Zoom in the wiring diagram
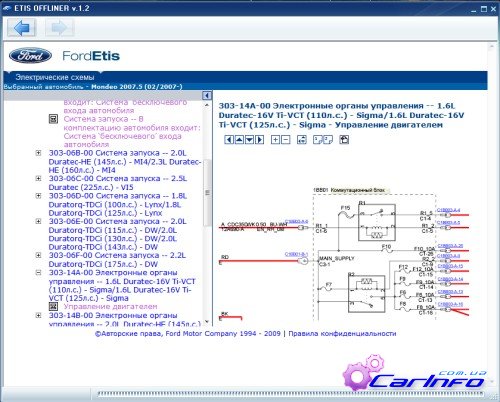 (x=275, y=140)
